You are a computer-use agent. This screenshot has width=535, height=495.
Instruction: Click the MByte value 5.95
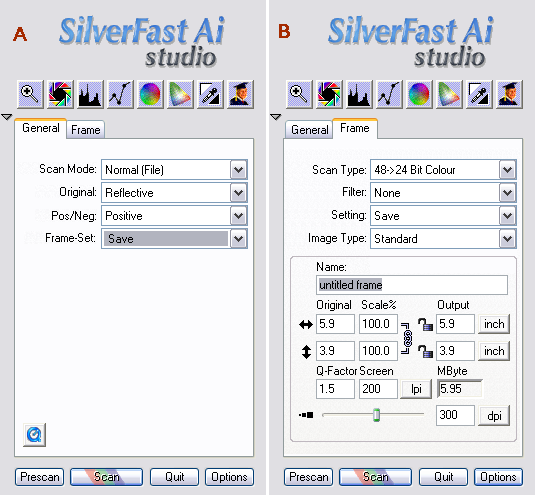click(x=460, y=389)
